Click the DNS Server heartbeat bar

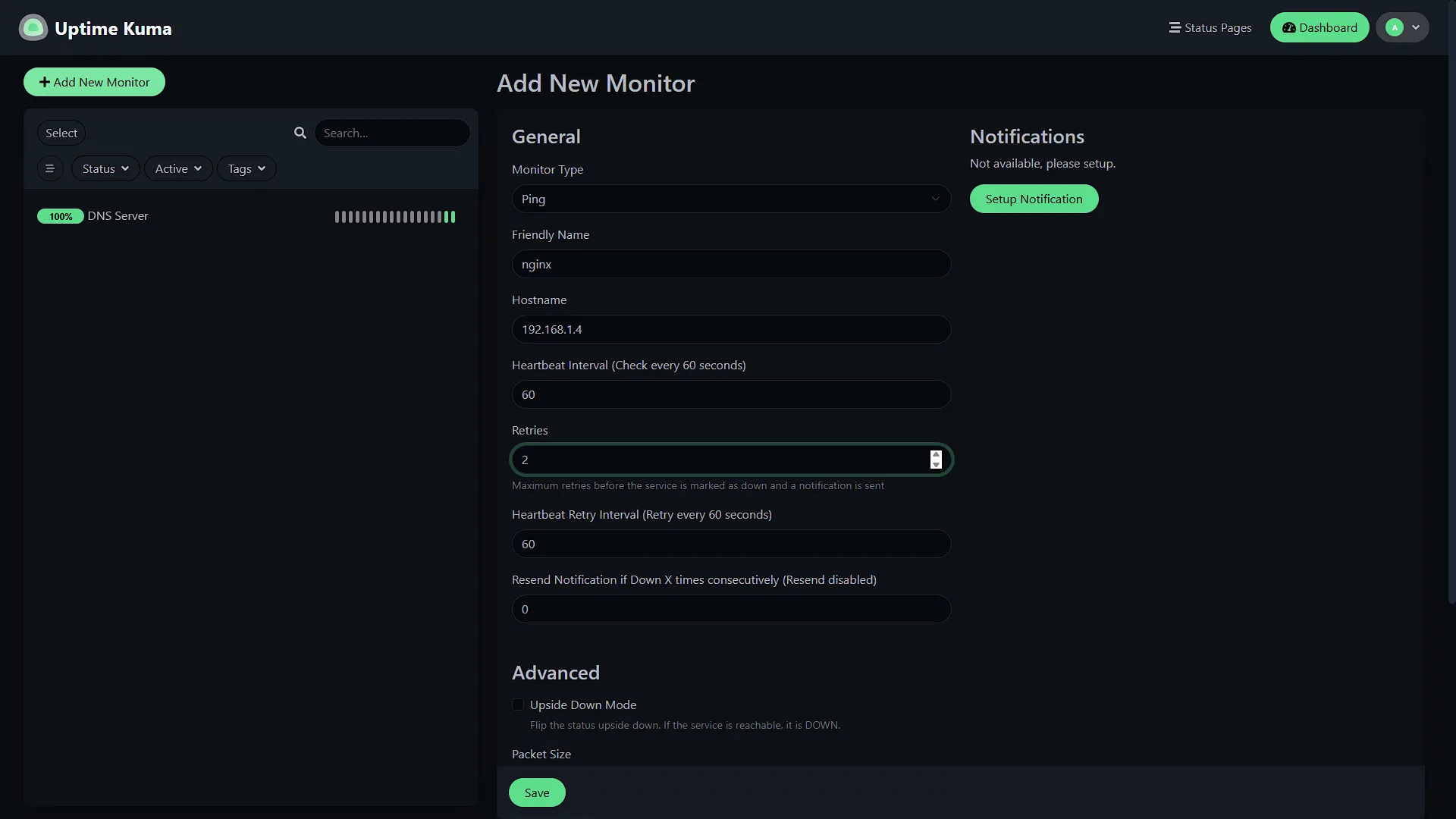point(395,217)
